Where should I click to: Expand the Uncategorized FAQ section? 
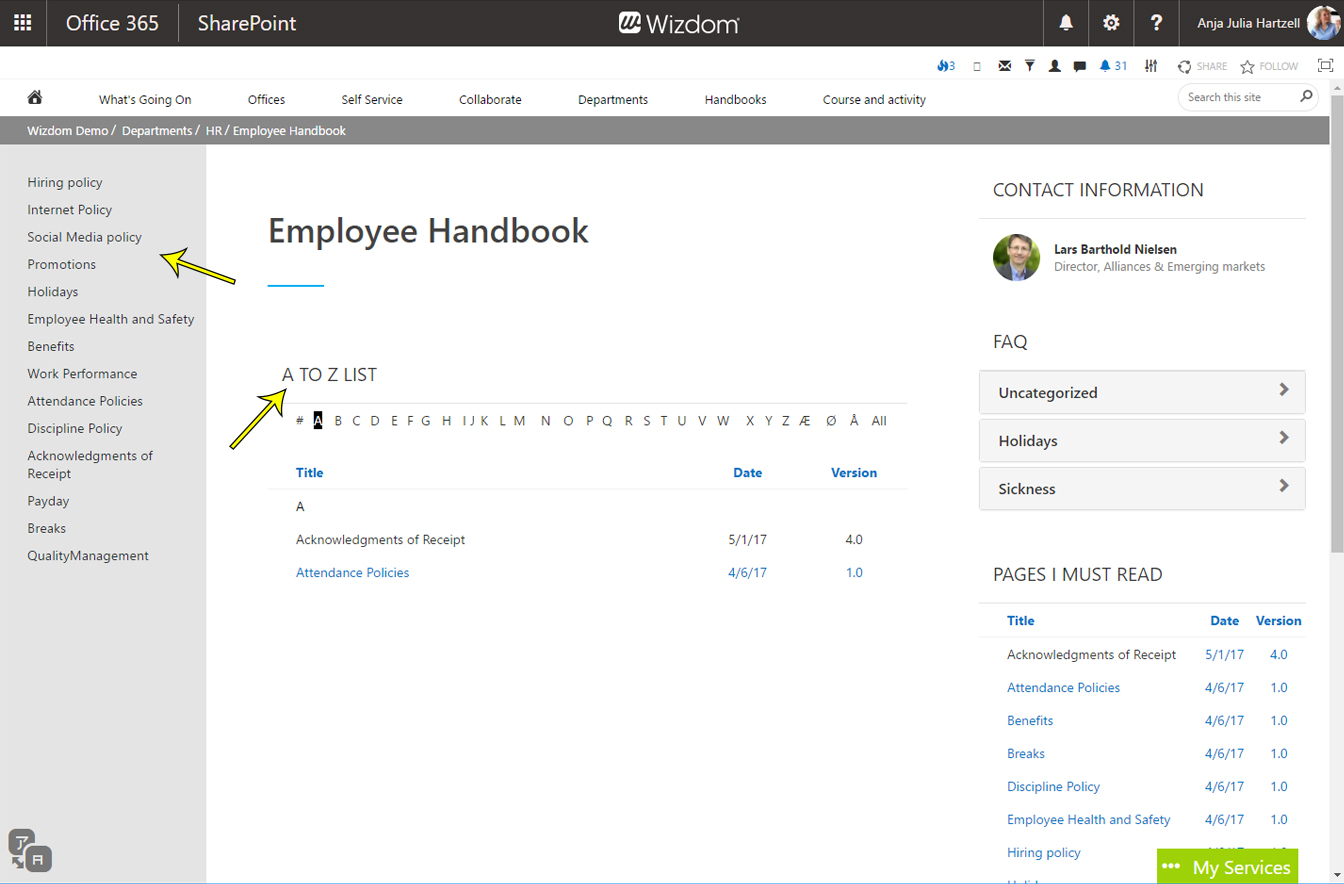[x=1141, y=393]
